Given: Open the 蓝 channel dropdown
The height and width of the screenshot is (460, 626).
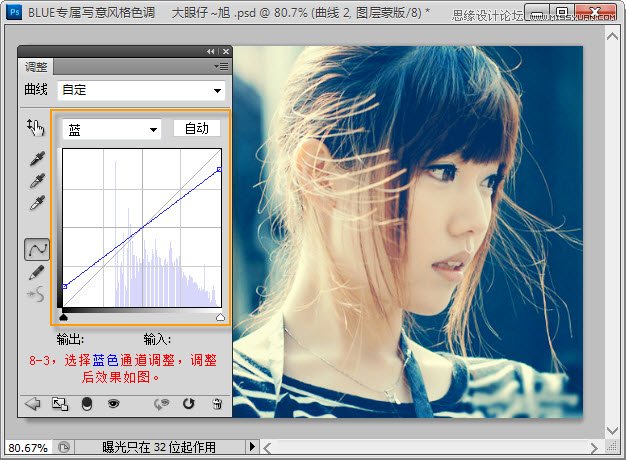Looking at the screenshot, I should tap(111, 129).
